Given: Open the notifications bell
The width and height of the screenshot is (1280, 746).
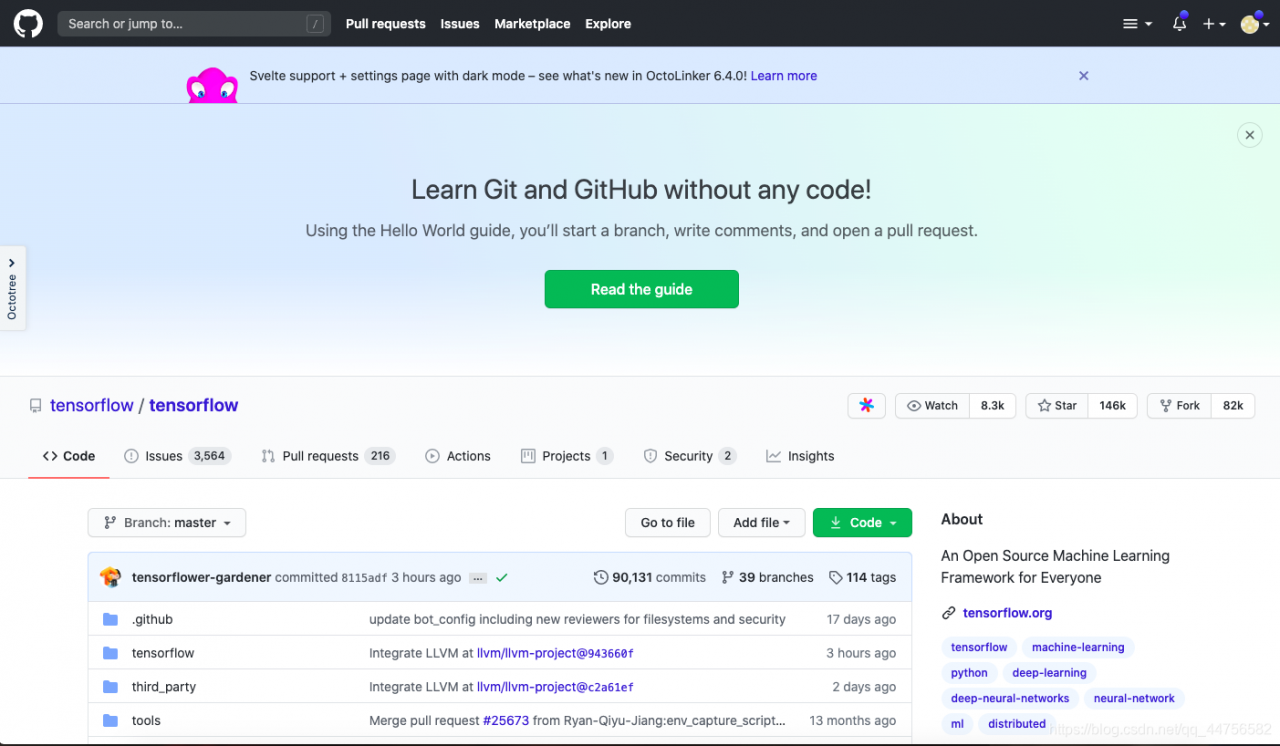Looking at the screenshot, I should point(1179,23).
